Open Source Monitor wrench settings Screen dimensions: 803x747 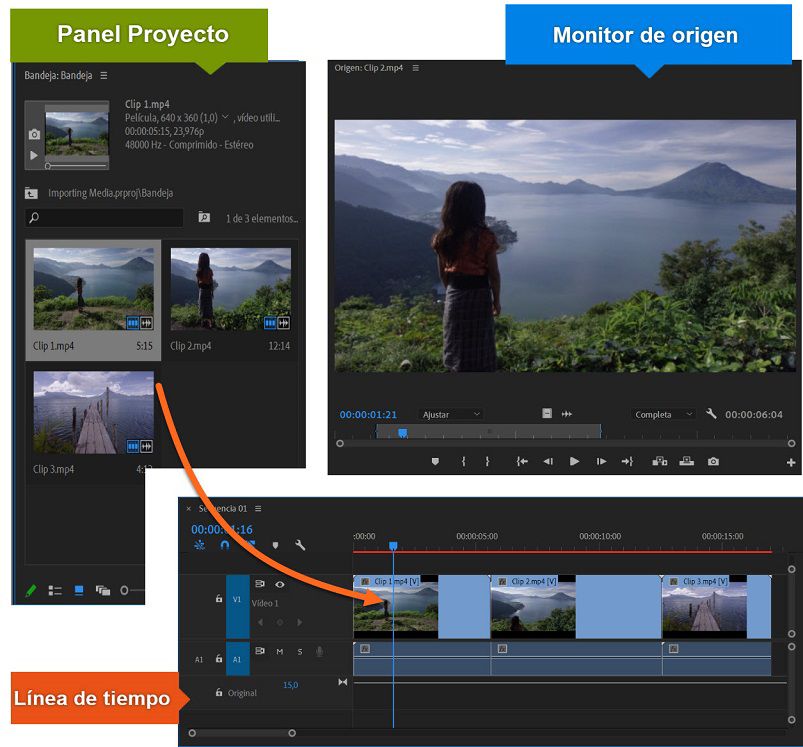pos(711,413)
